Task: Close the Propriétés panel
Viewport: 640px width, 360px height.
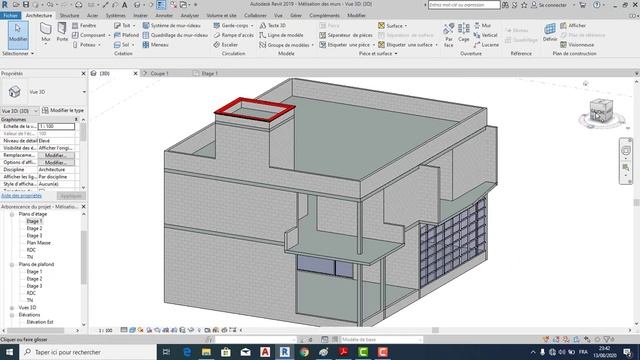Action: pos(83,73)
